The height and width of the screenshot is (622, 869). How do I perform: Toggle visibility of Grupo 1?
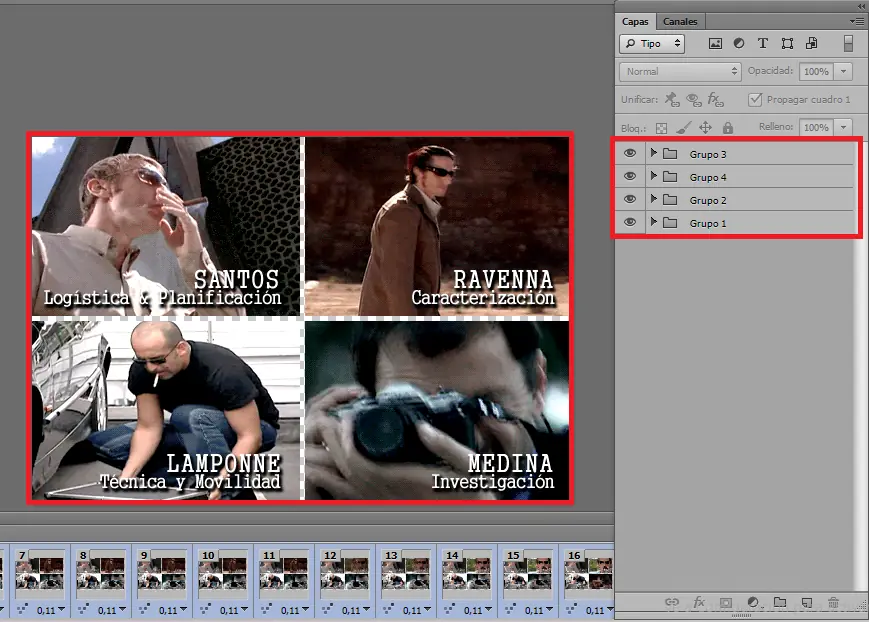tap(629, 222)
